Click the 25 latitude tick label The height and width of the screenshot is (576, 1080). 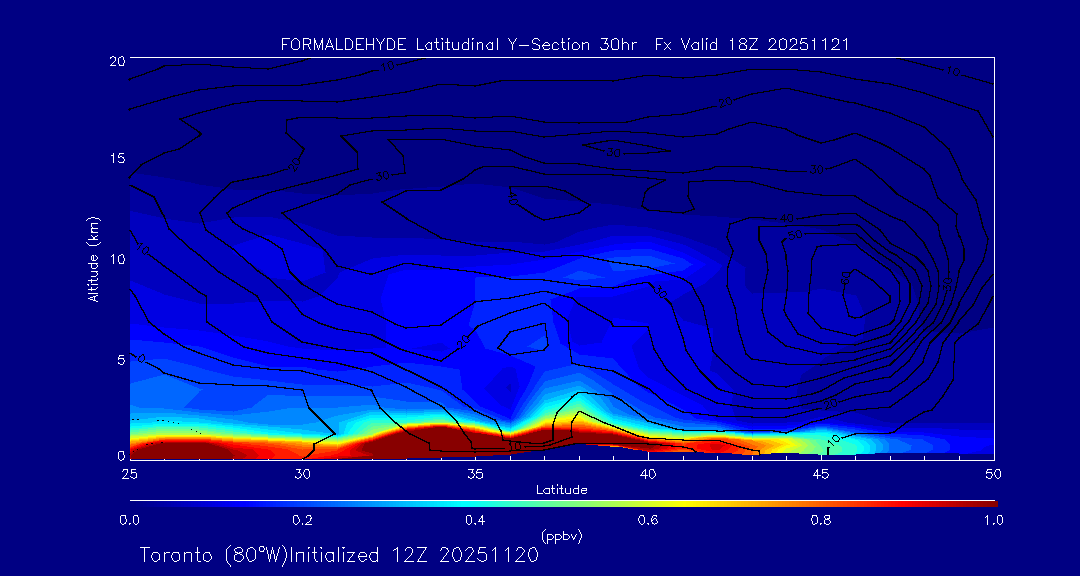pos(129,473)
